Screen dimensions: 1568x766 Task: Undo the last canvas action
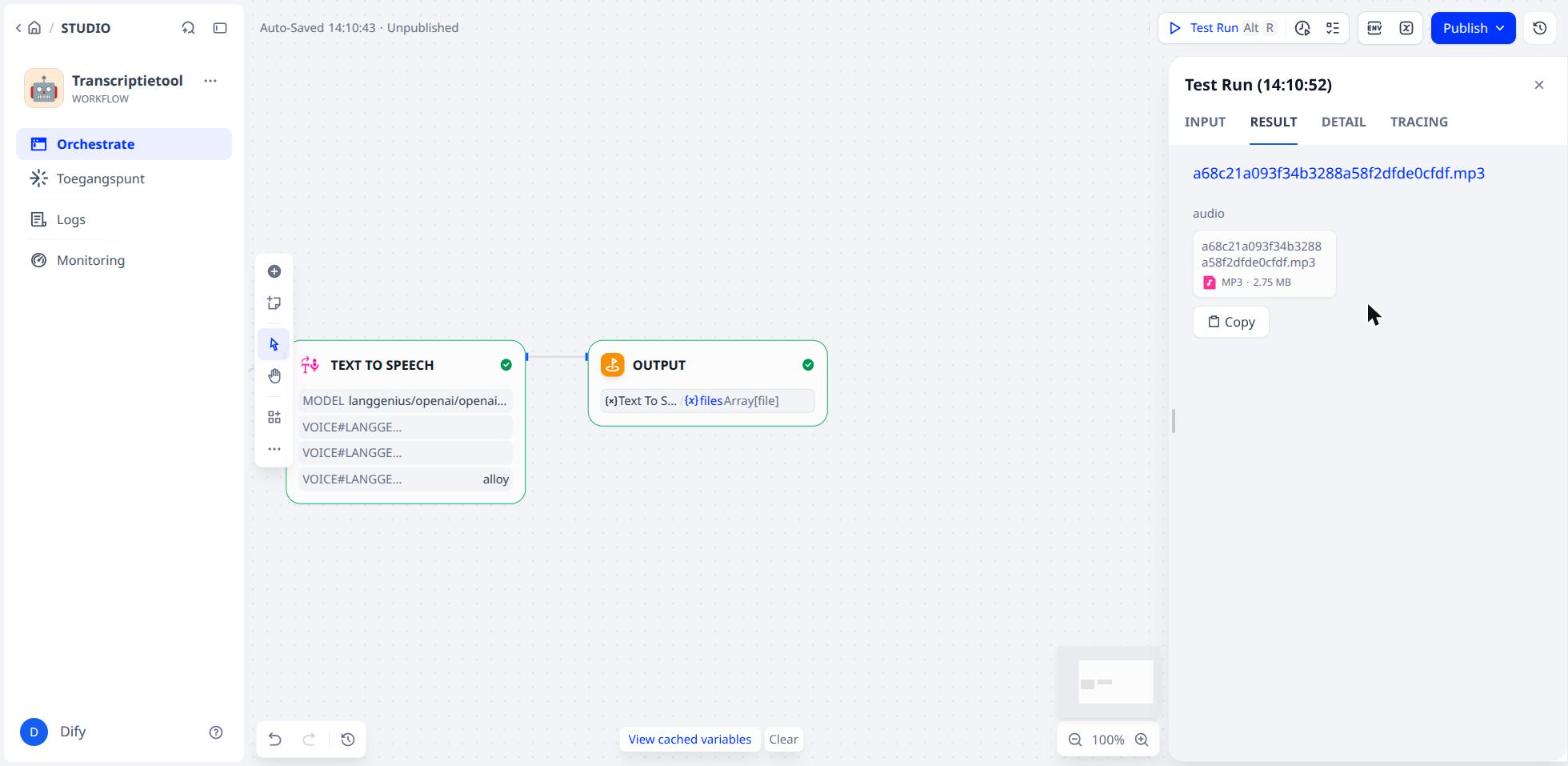275,740
